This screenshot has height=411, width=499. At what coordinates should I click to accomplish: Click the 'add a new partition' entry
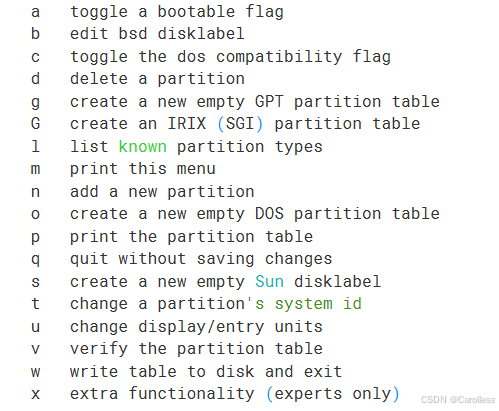[x=162, y=192]
